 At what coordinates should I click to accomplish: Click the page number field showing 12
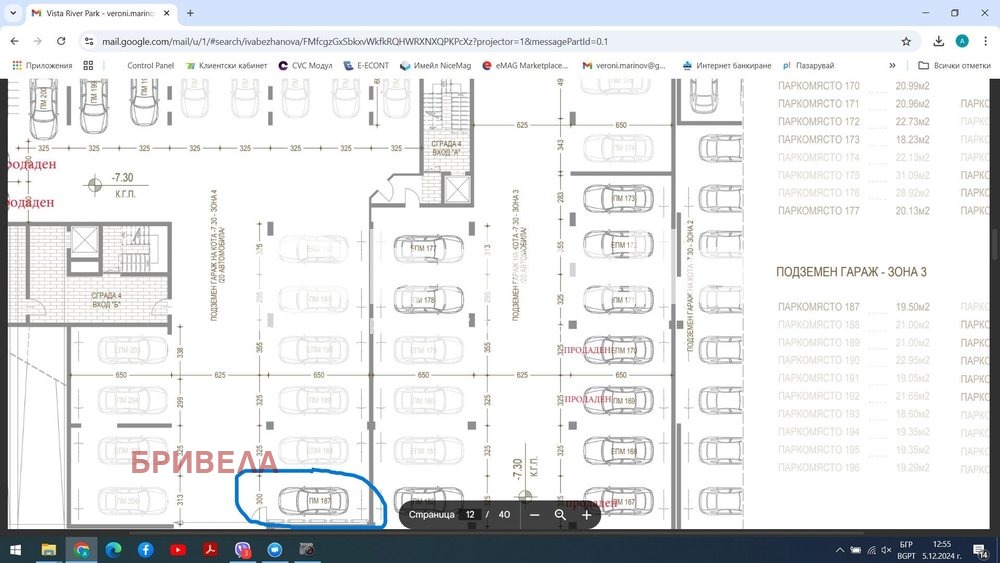click(469, 514)
